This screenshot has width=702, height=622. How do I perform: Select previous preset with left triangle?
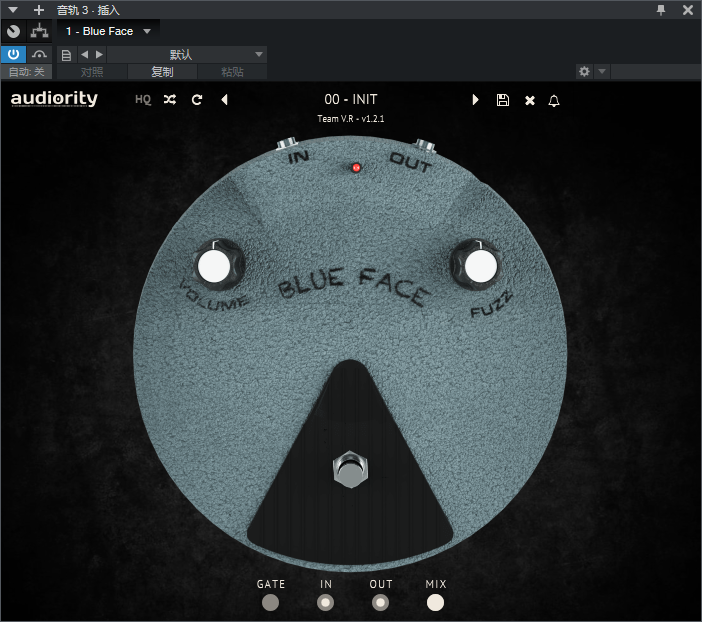(x=225, y=99)
